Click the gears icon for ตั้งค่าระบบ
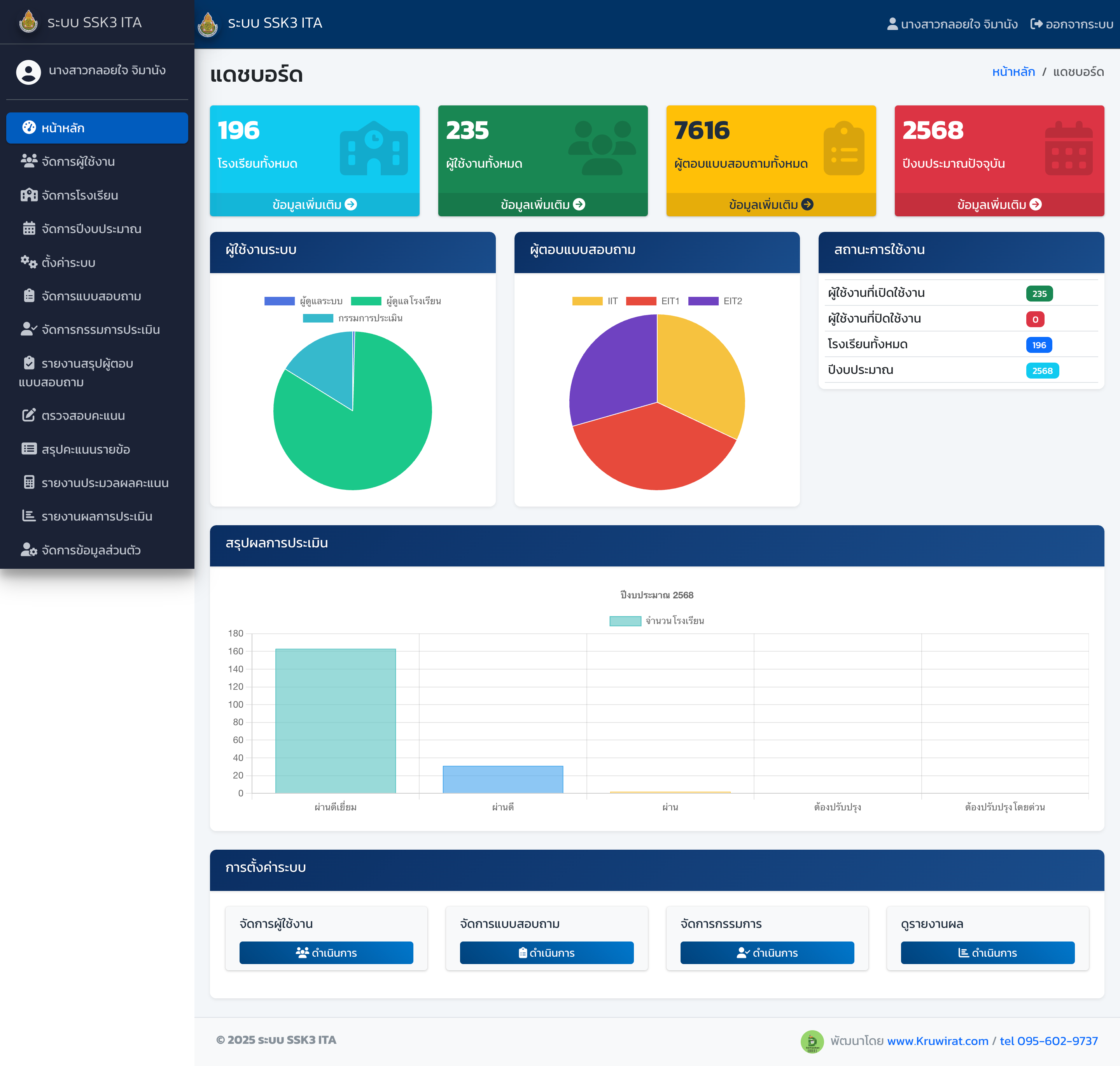 29,262
